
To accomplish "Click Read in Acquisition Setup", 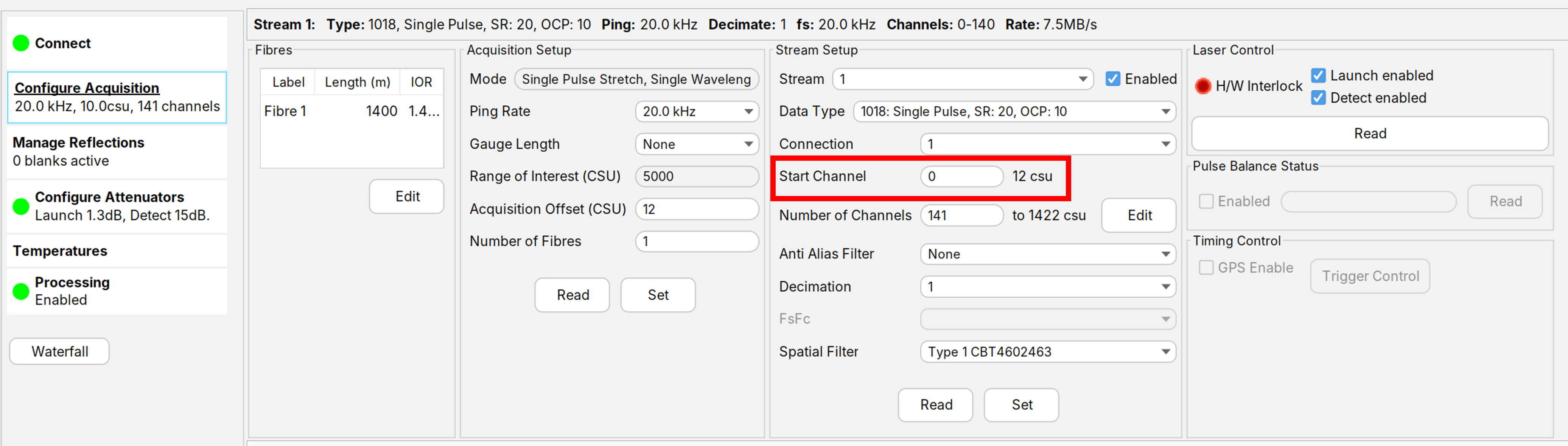I will coord(572,294).
